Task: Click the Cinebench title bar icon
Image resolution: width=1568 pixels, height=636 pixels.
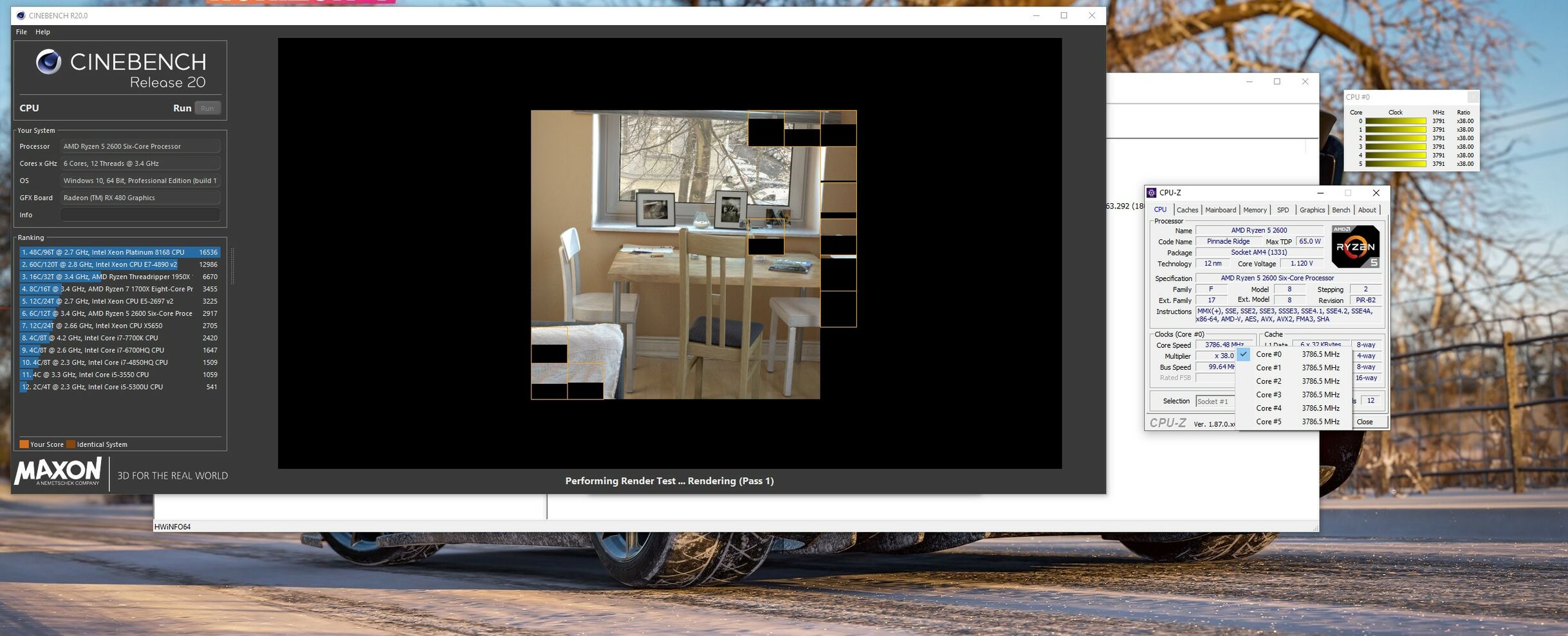Action: (21, 15)
